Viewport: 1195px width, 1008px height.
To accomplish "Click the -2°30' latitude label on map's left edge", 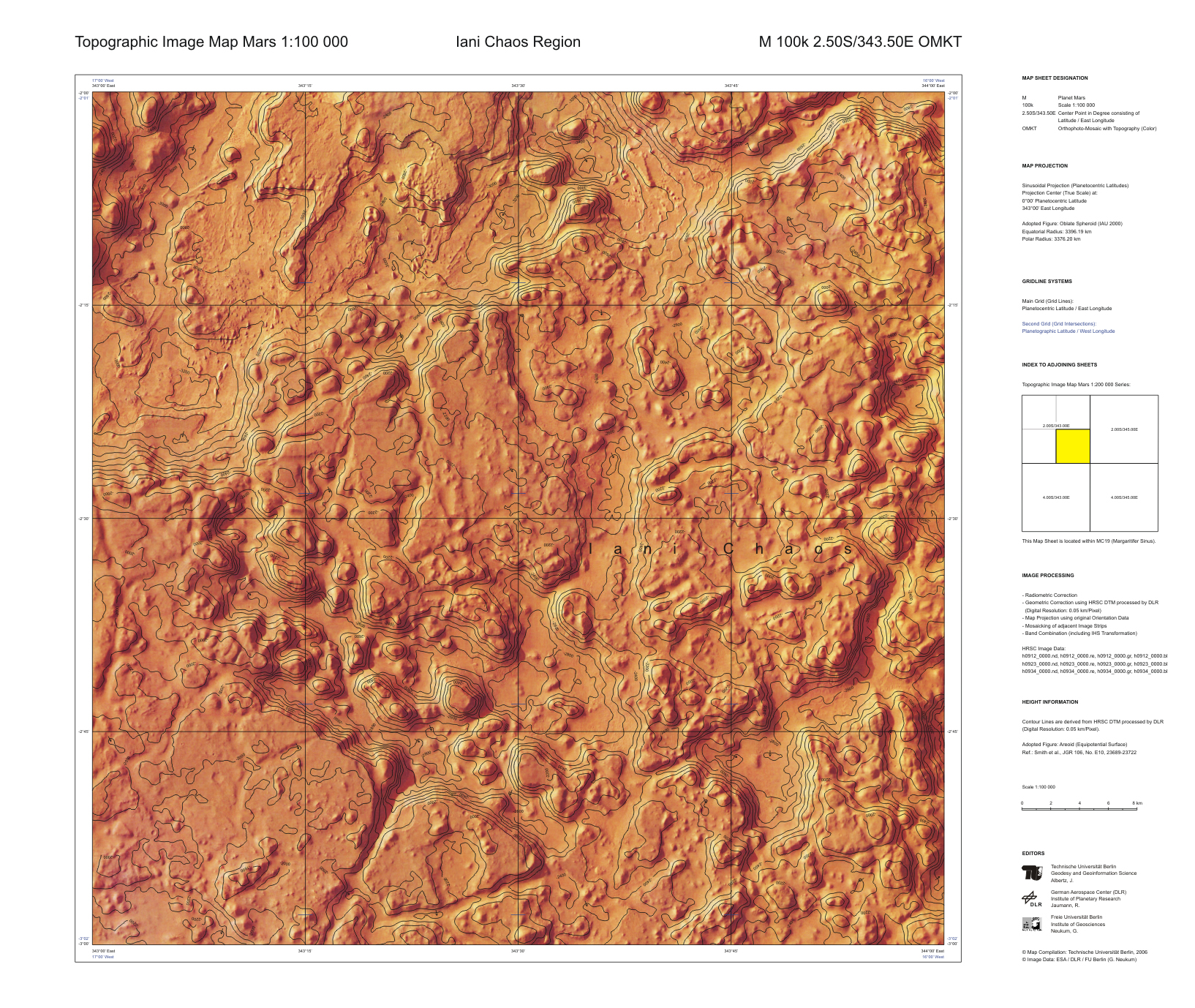I will coord(83,519).
